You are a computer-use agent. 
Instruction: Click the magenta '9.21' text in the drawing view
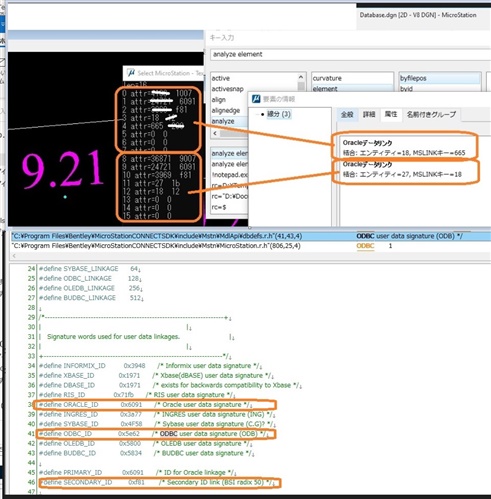click(63, 169)
